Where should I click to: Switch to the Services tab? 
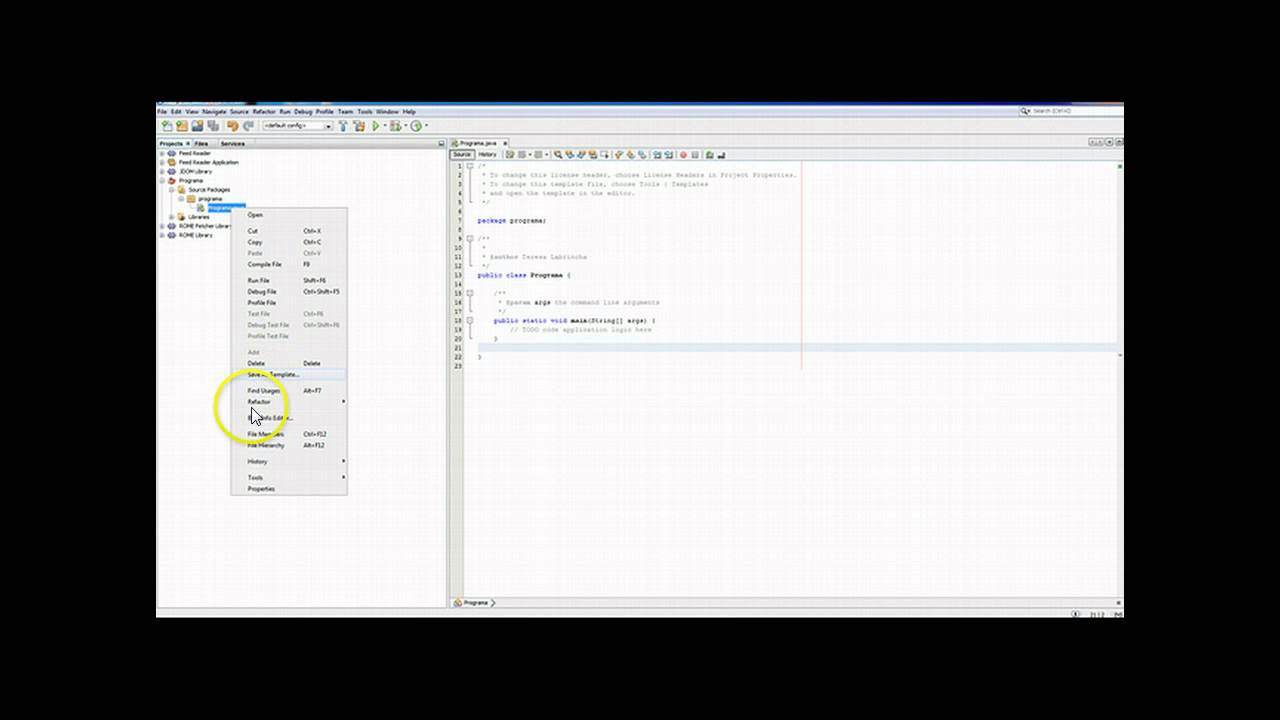[232, 143]
